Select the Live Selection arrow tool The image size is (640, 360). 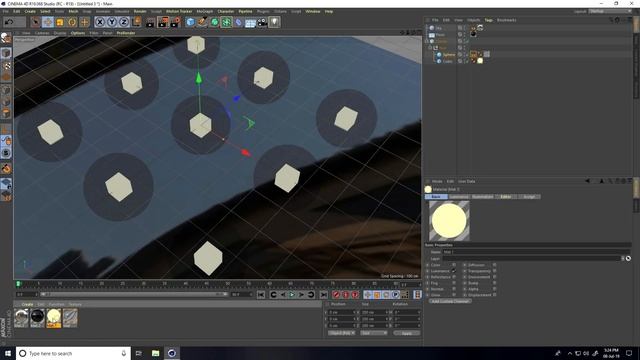[36, 22]
